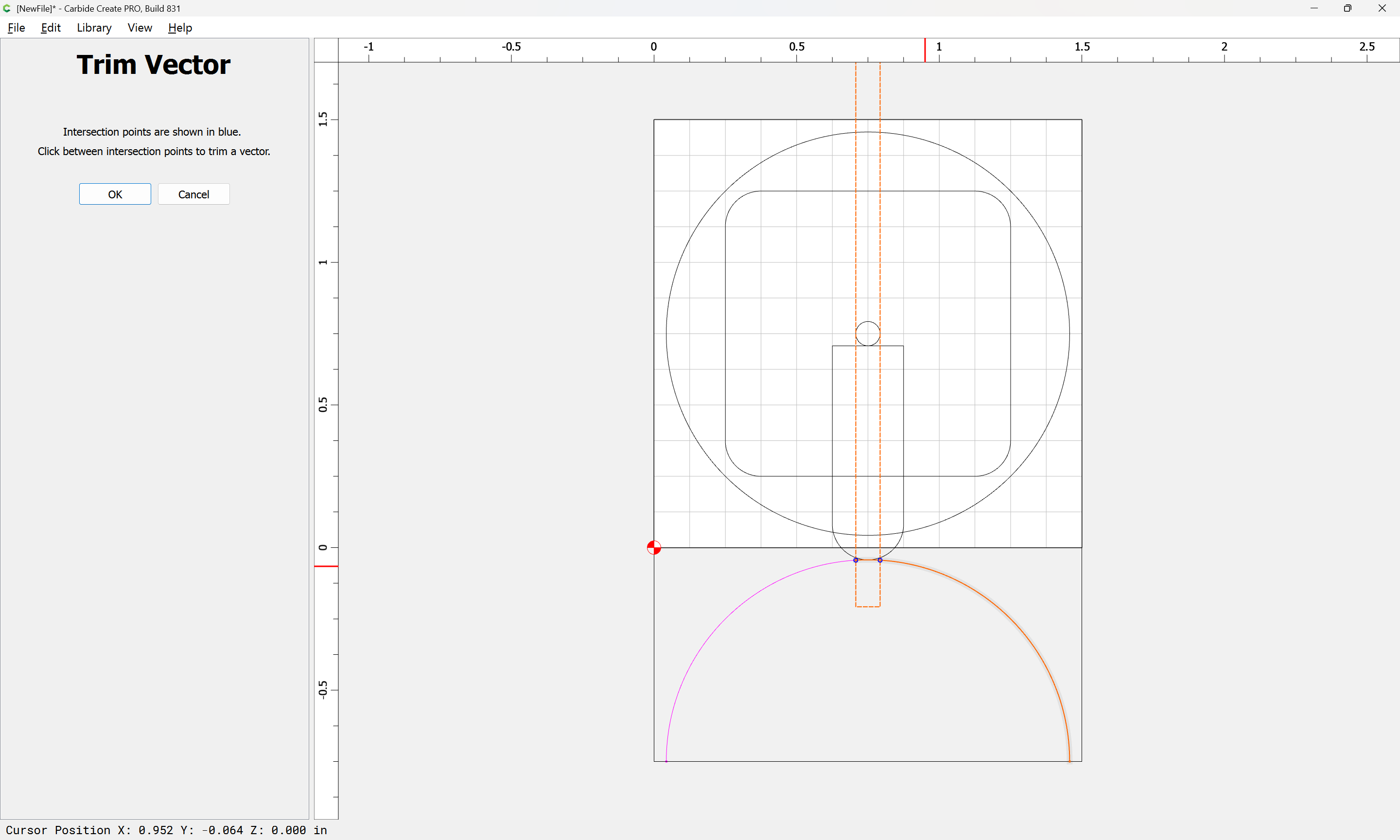Open the Edit menu

click(51, 28)
